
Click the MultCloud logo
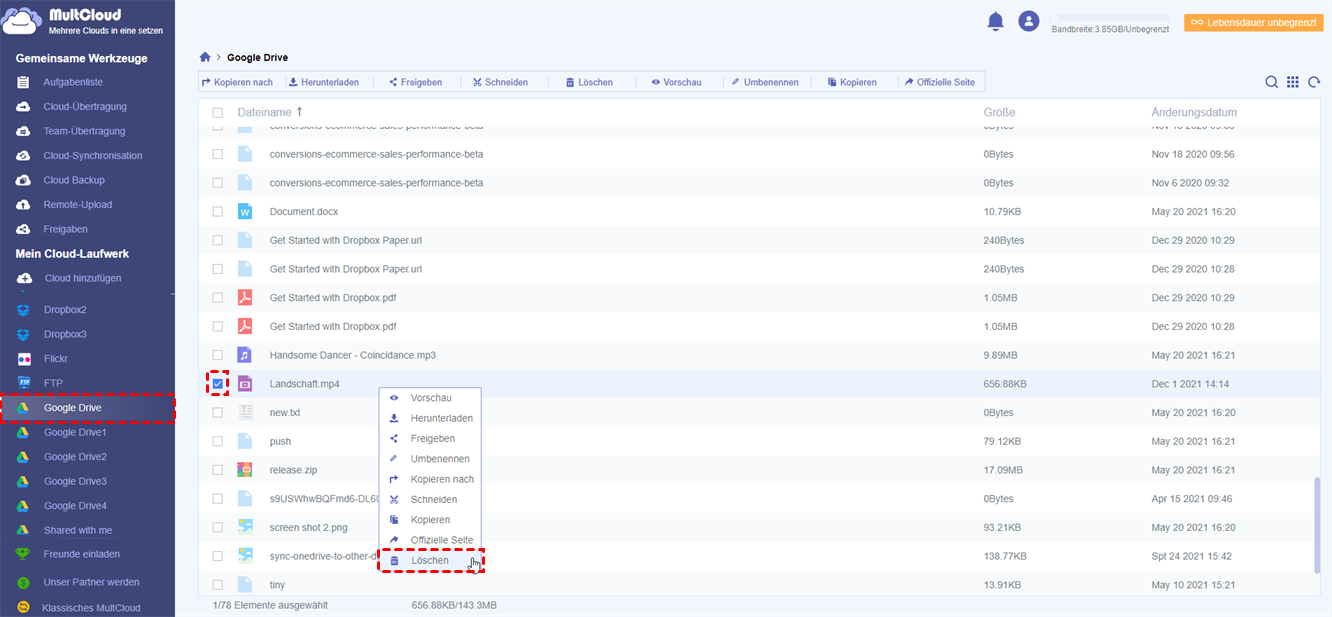click(x=84, y=22)
